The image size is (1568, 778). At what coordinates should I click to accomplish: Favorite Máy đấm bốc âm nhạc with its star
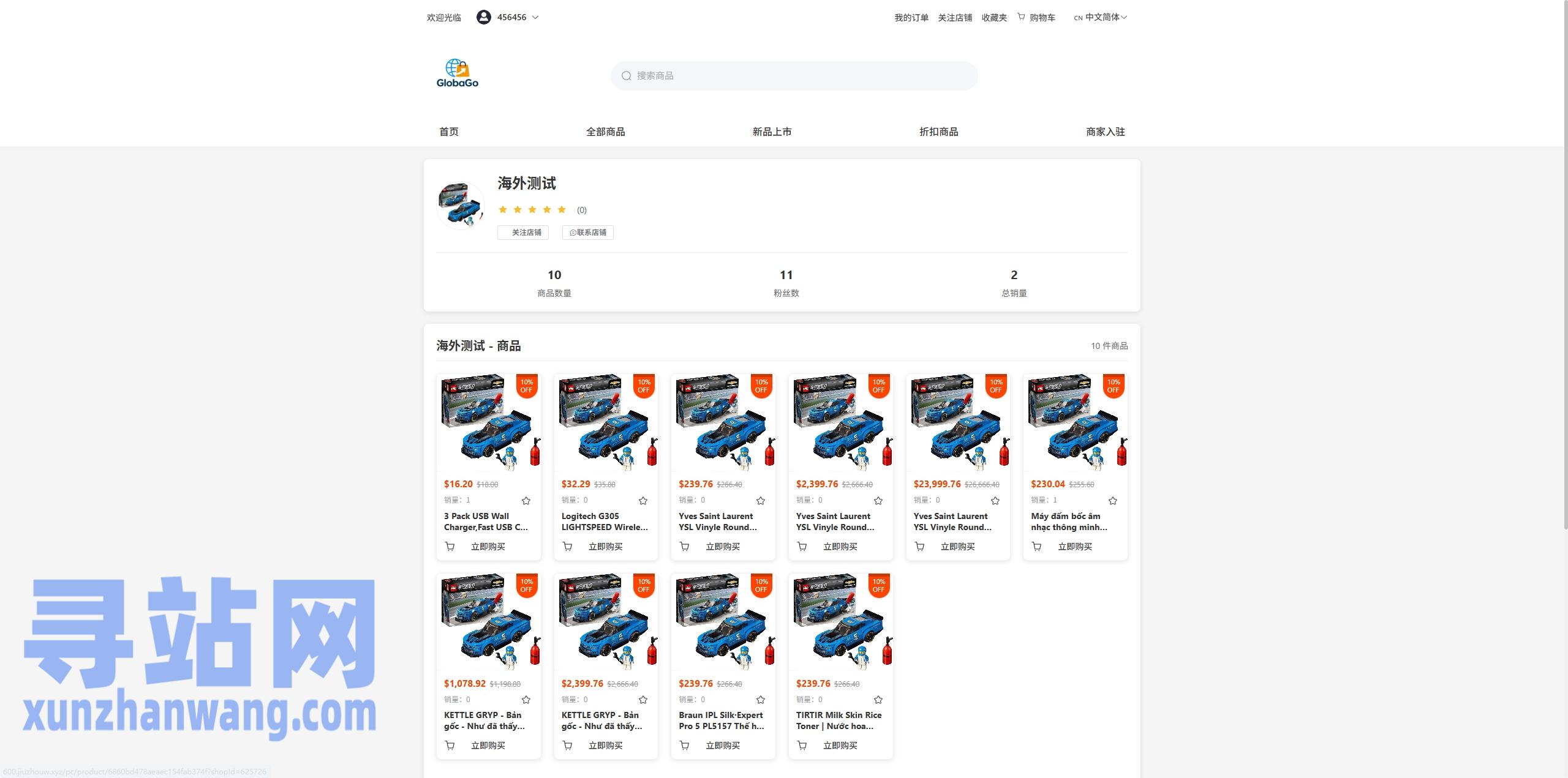pos(1113,501)
